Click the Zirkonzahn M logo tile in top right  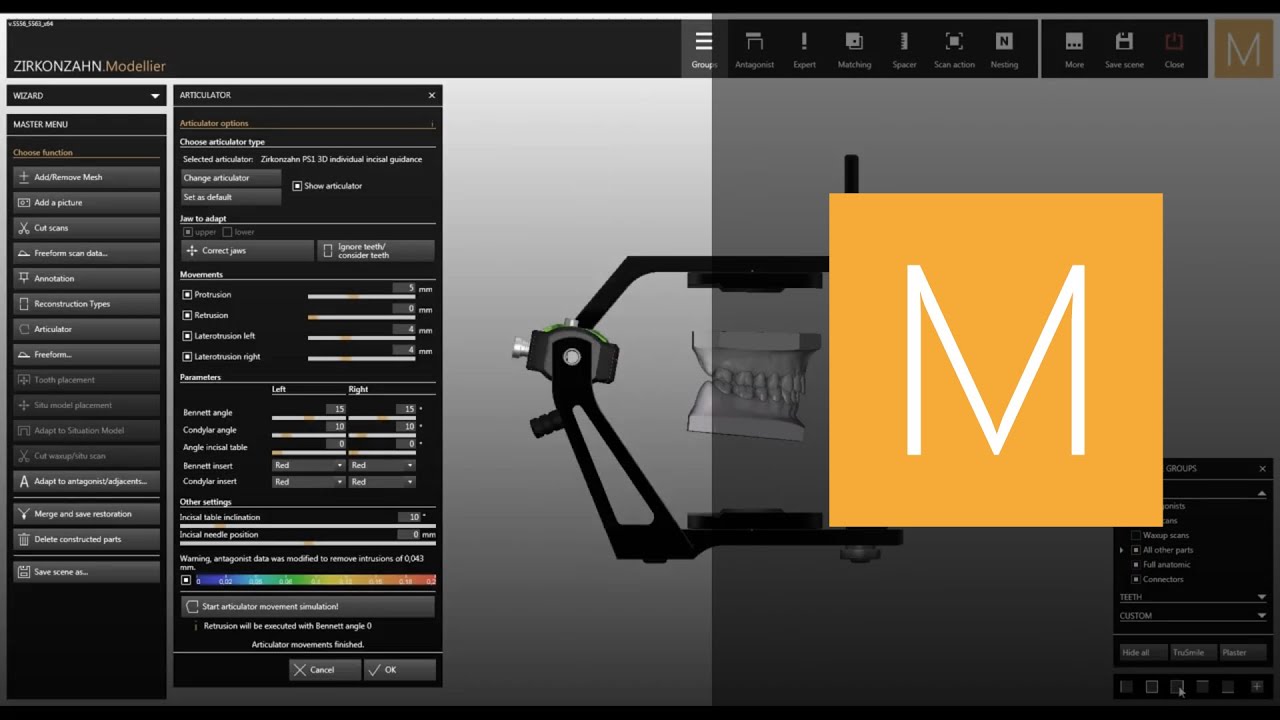click(x=1243, y=49)
